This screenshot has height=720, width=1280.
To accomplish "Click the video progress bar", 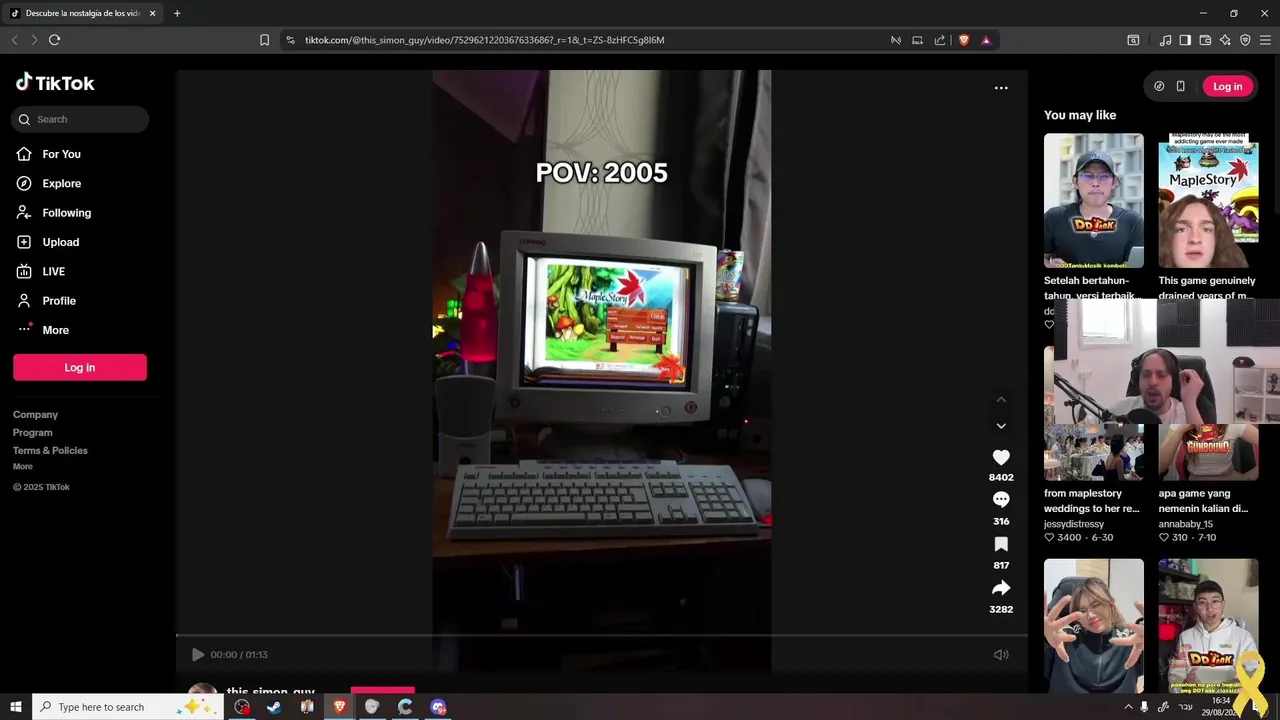I will [x=601, y=635].
